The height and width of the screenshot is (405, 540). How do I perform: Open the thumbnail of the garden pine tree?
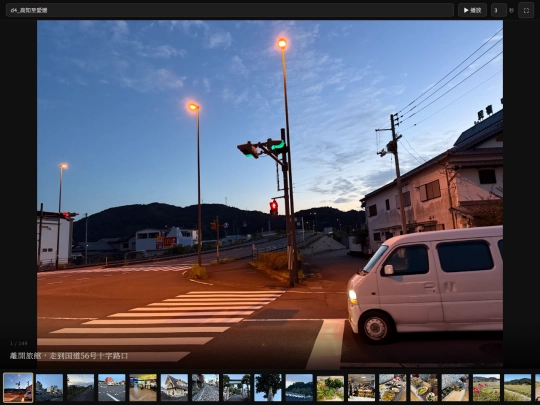click(x=330, y=387)
